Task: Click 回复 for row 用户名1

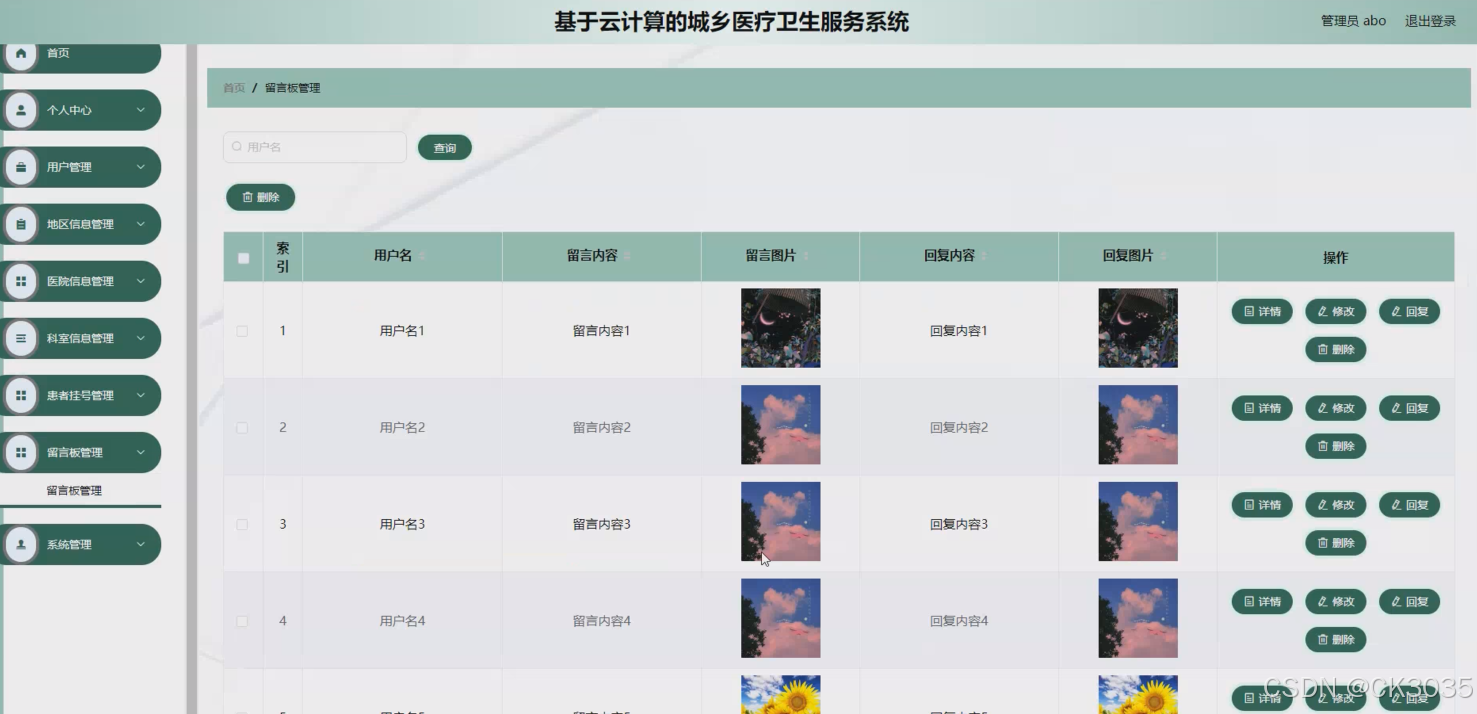Action: coord(1410,311)
